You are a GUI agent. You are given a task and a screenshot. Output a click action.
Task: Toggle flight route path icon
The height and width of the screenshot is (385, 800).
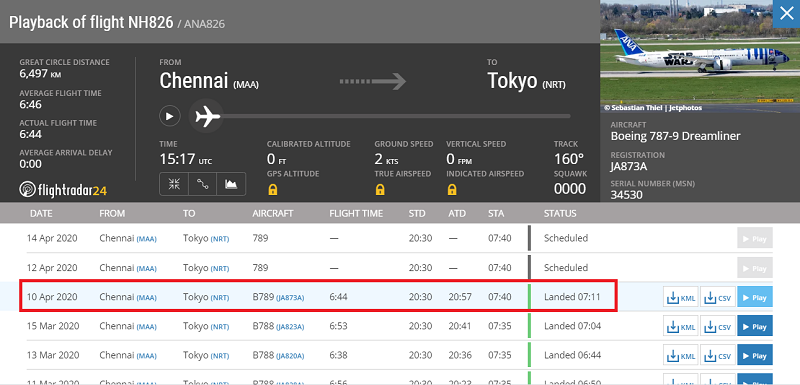tap(203, 184)
